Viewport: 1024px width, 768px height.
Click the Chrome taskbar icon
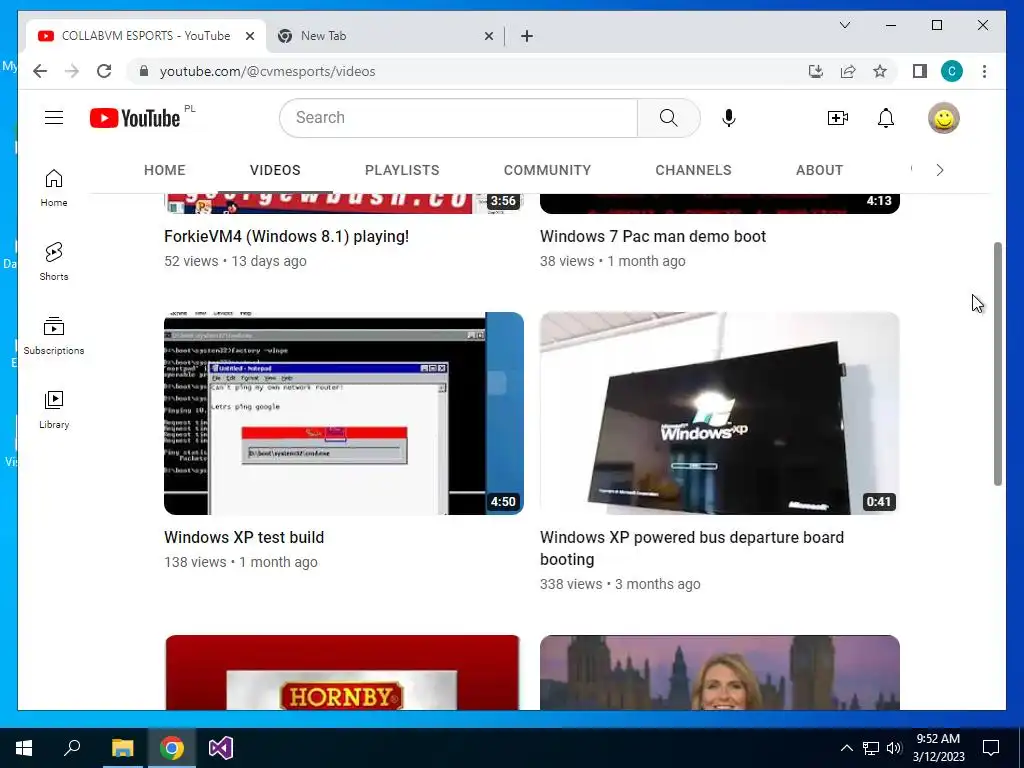pos(172,748)
